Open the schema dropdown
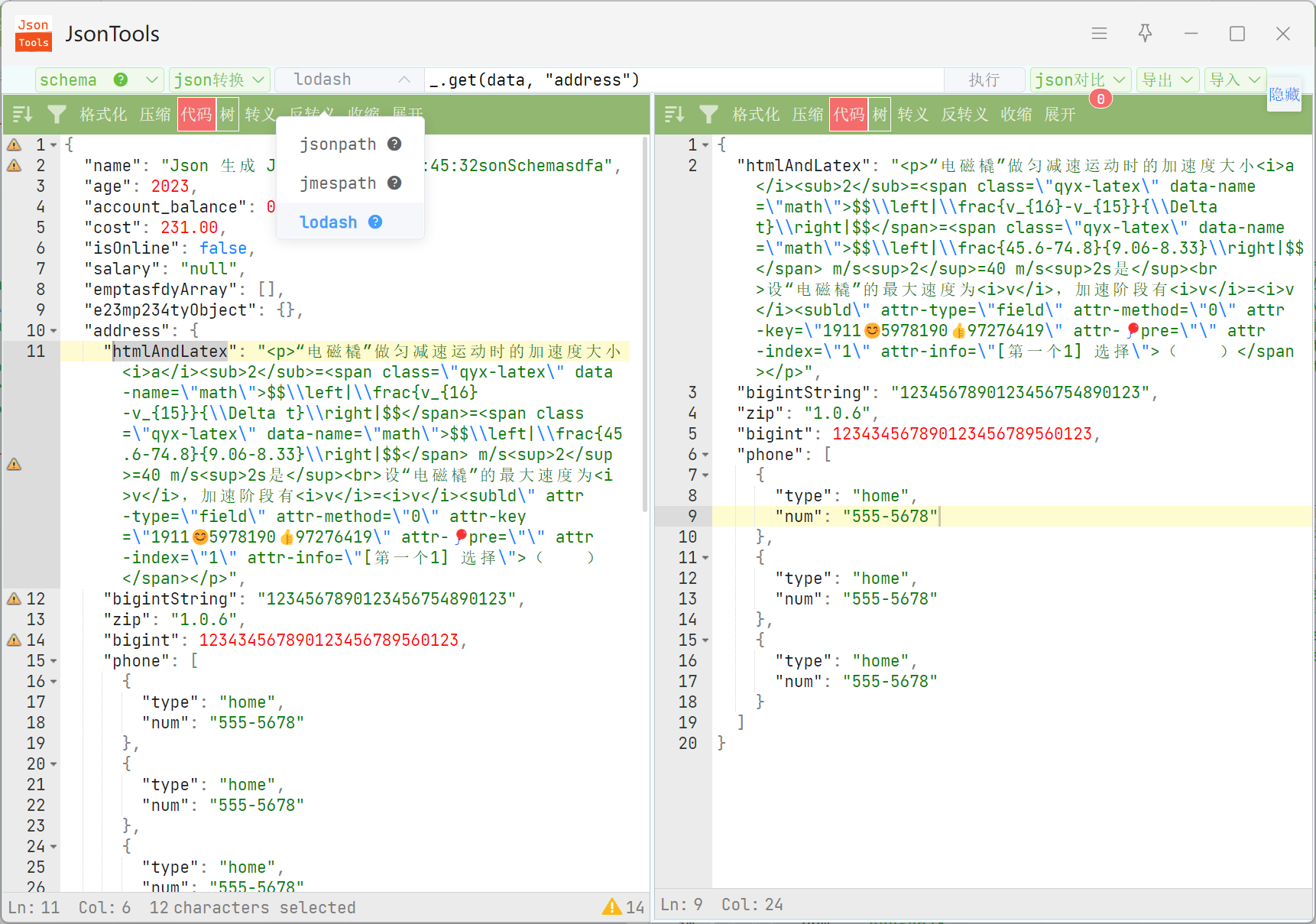 99,79
